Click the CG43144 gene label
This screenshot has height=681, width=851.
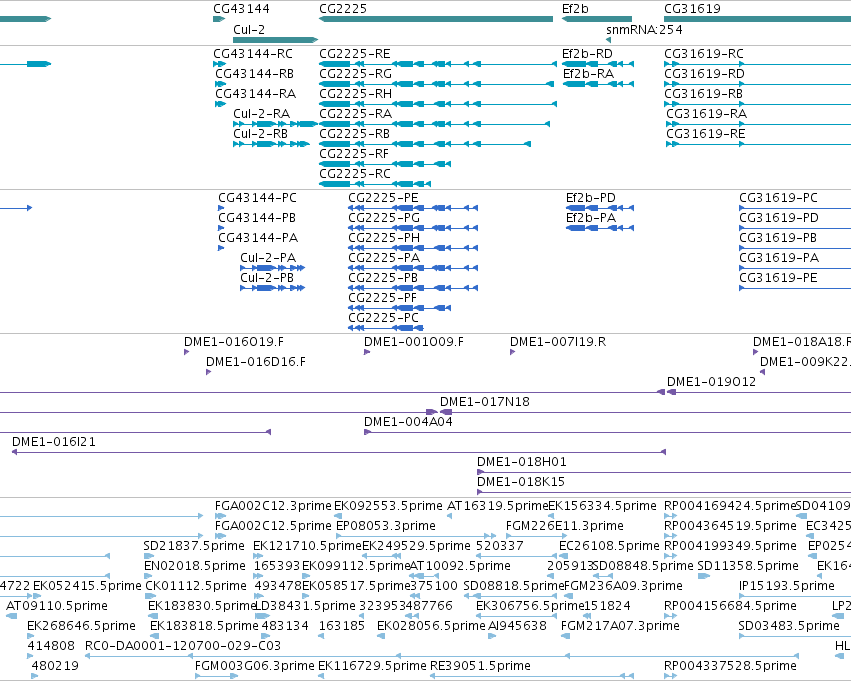click(241, 9)
